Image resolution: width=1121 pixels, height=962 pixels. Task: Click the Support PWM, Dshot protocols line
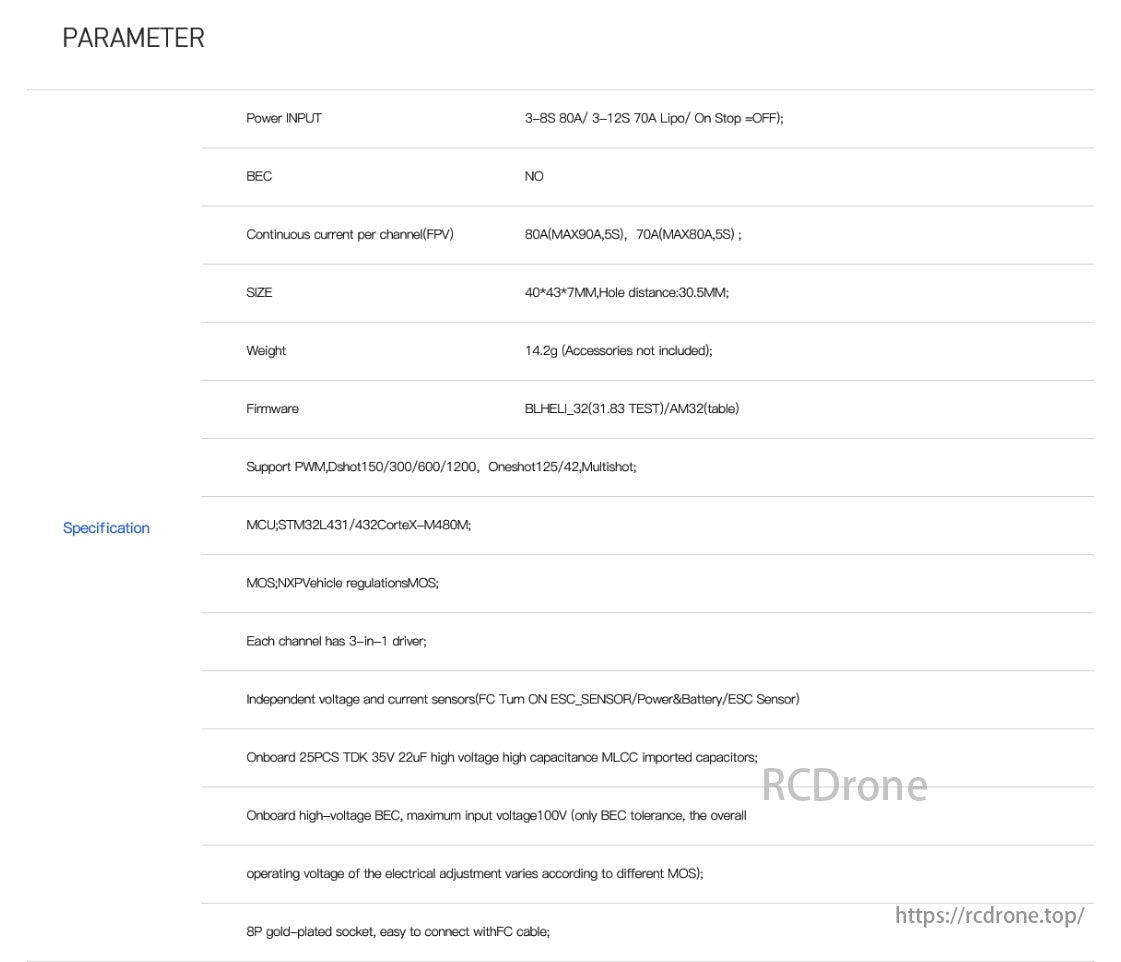pyautogui.click(x=441, y=466)
